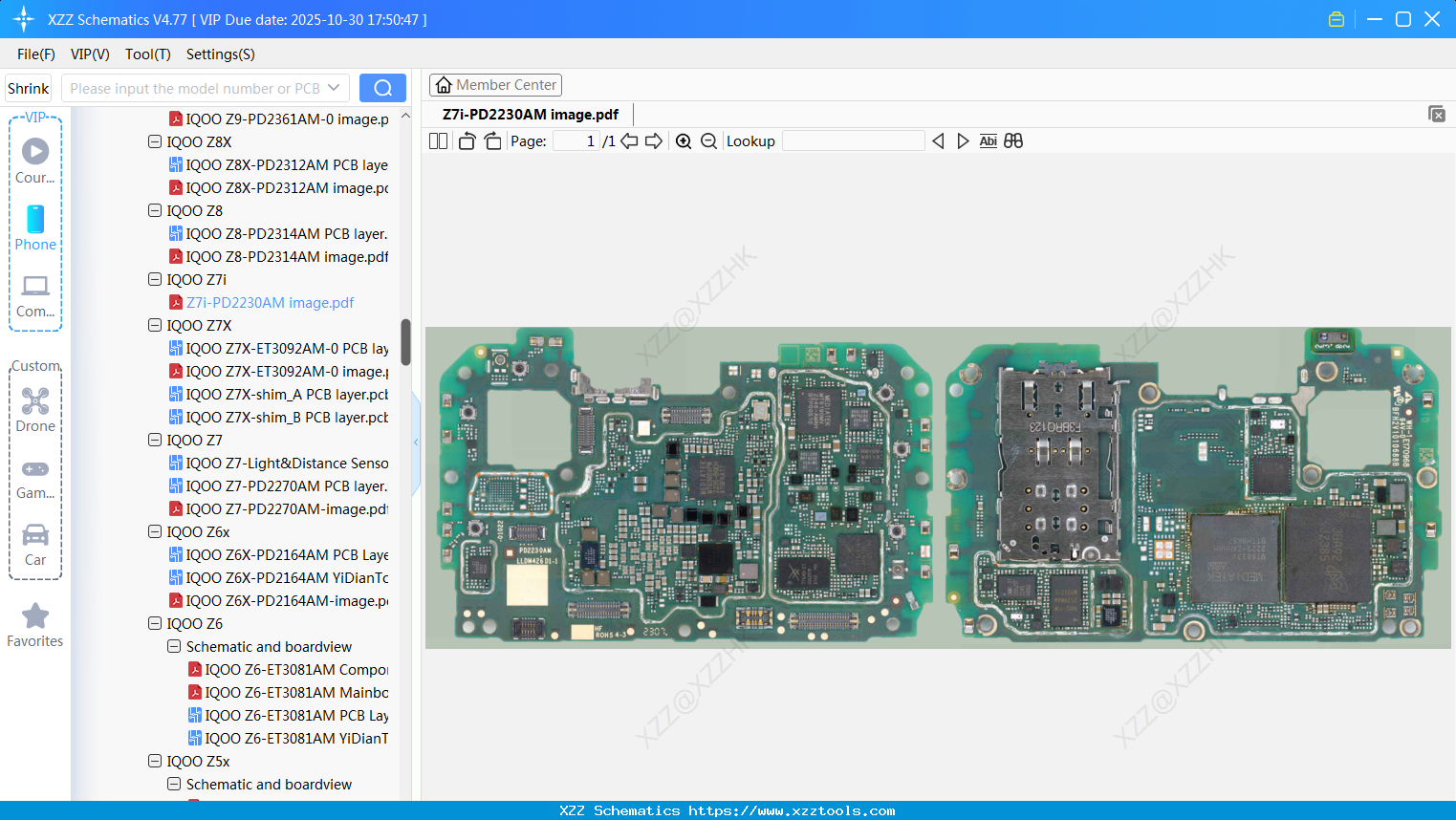The width and height of the screenshot is (1456, 820).
Task: Go to the previous page arrow
Action: tap(629, 141)
